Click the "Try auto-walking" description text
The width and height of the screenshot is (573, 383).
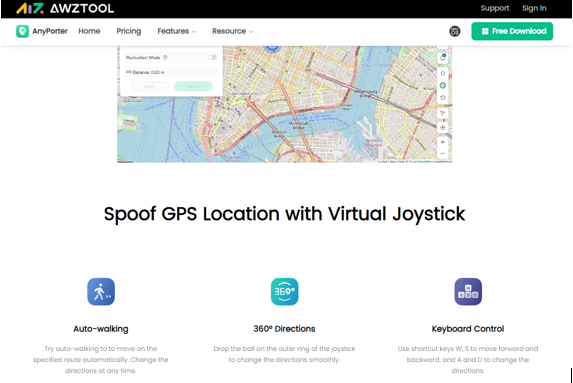101,360
